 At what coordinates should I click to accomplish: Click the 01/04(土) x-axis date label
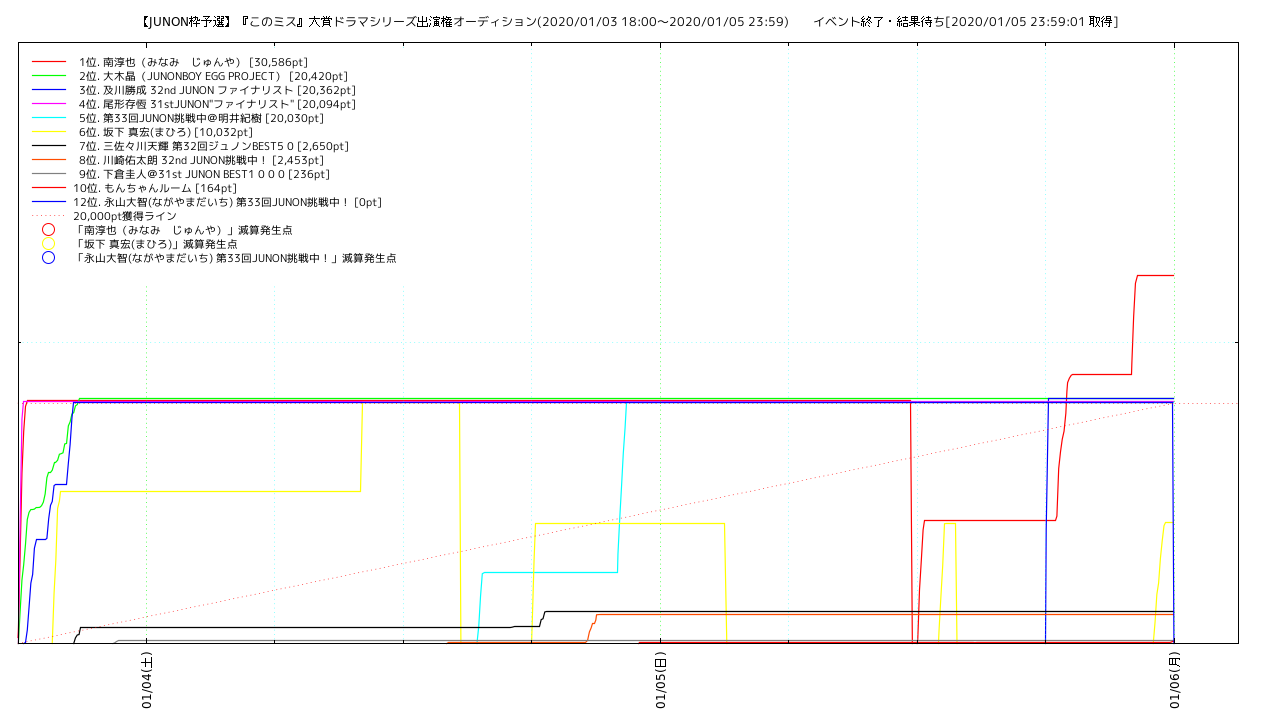coord(147,682)
